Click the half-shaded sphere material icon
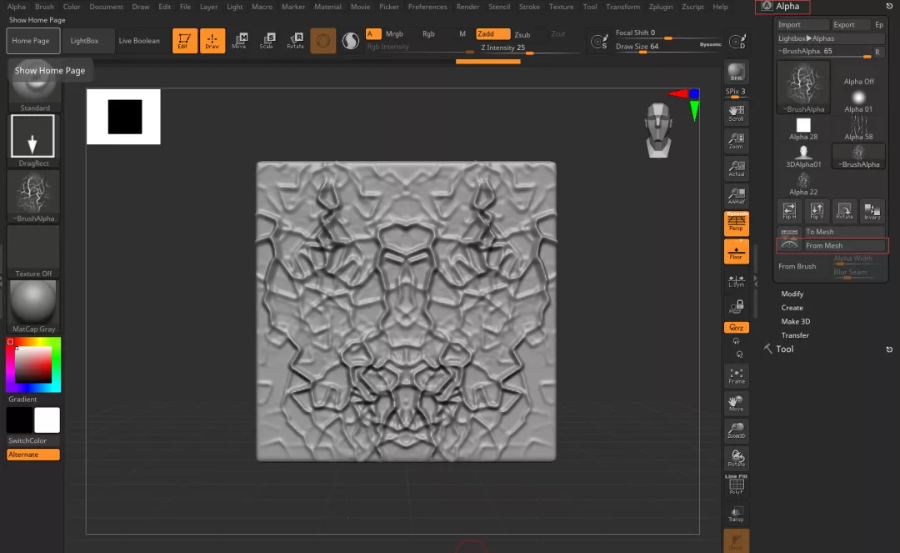Viewport: 900px width, 553px height. pyautogui.click(x=350, y=41)
